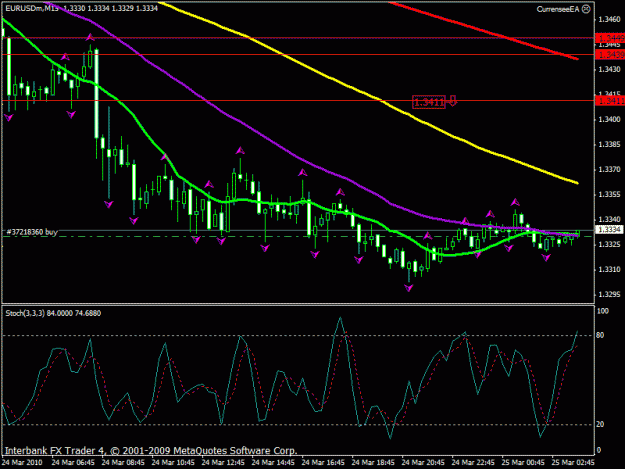Click the CurrenseeEA smiley face icon
This screenshot has height=469, width=625.
(586, 9)
